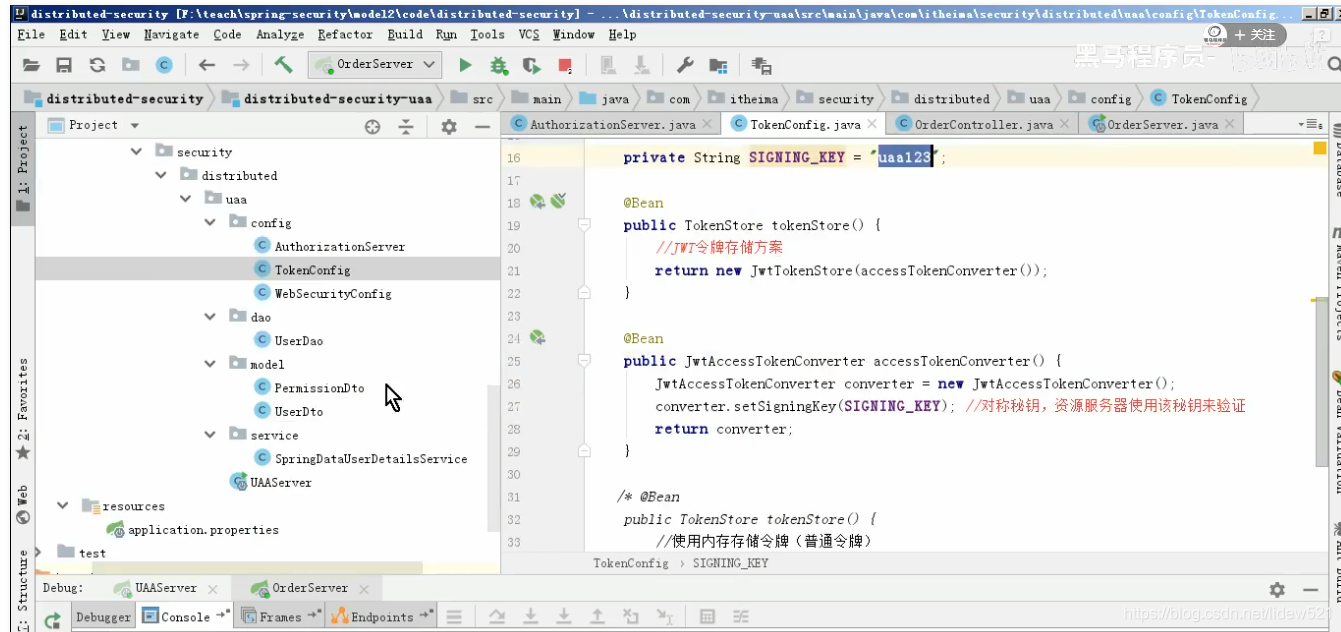Open Project Structure toolbar icon
This screenshot has height=632, width=1341.
point(718,66)
